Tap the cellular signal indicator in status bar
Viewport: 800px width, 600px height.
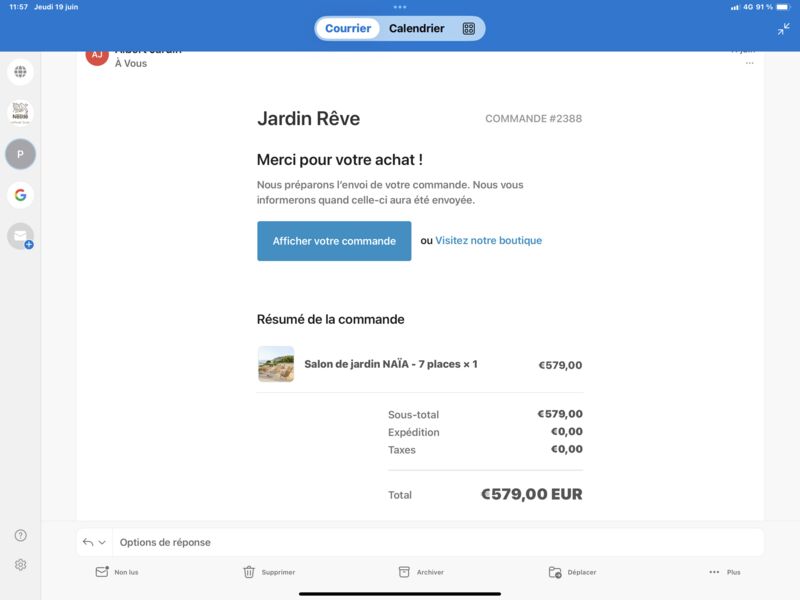pos(735,7)
